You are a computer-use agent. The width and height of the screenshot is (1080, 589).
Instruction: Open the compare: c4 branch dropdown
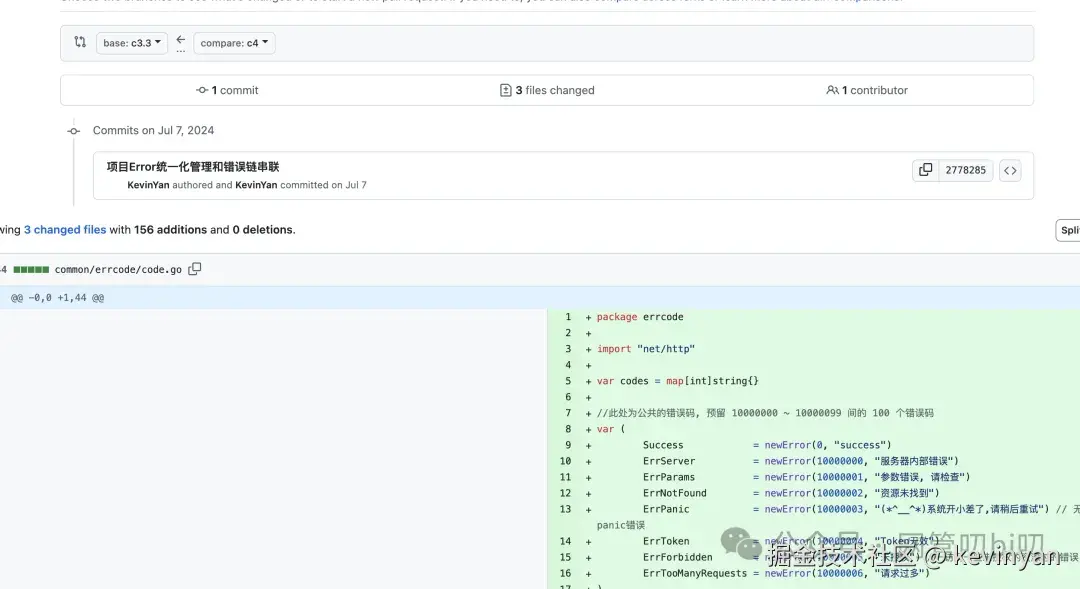click(234, 43)
